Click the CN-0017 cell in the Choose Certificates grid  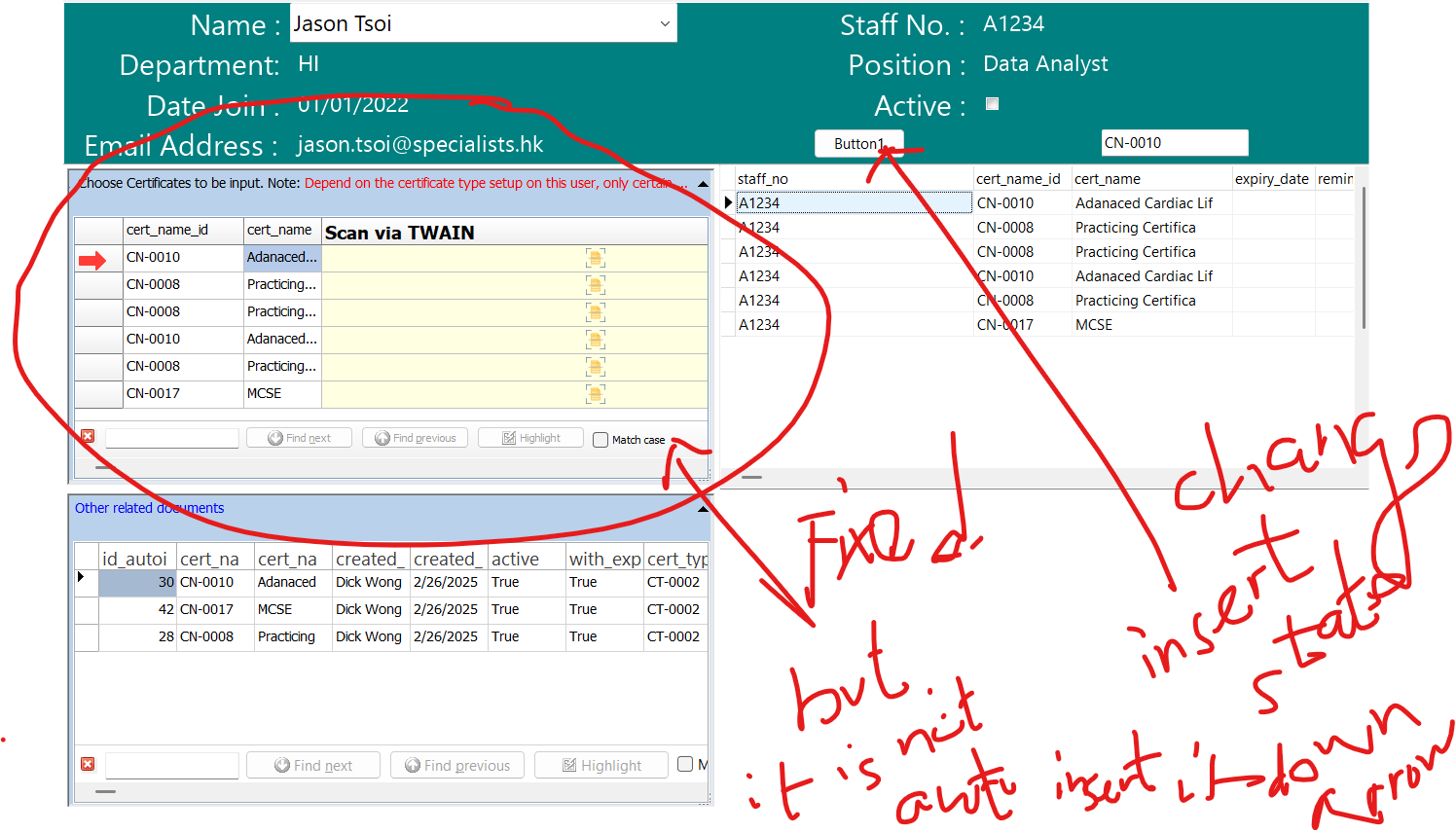tap(183, 394)
